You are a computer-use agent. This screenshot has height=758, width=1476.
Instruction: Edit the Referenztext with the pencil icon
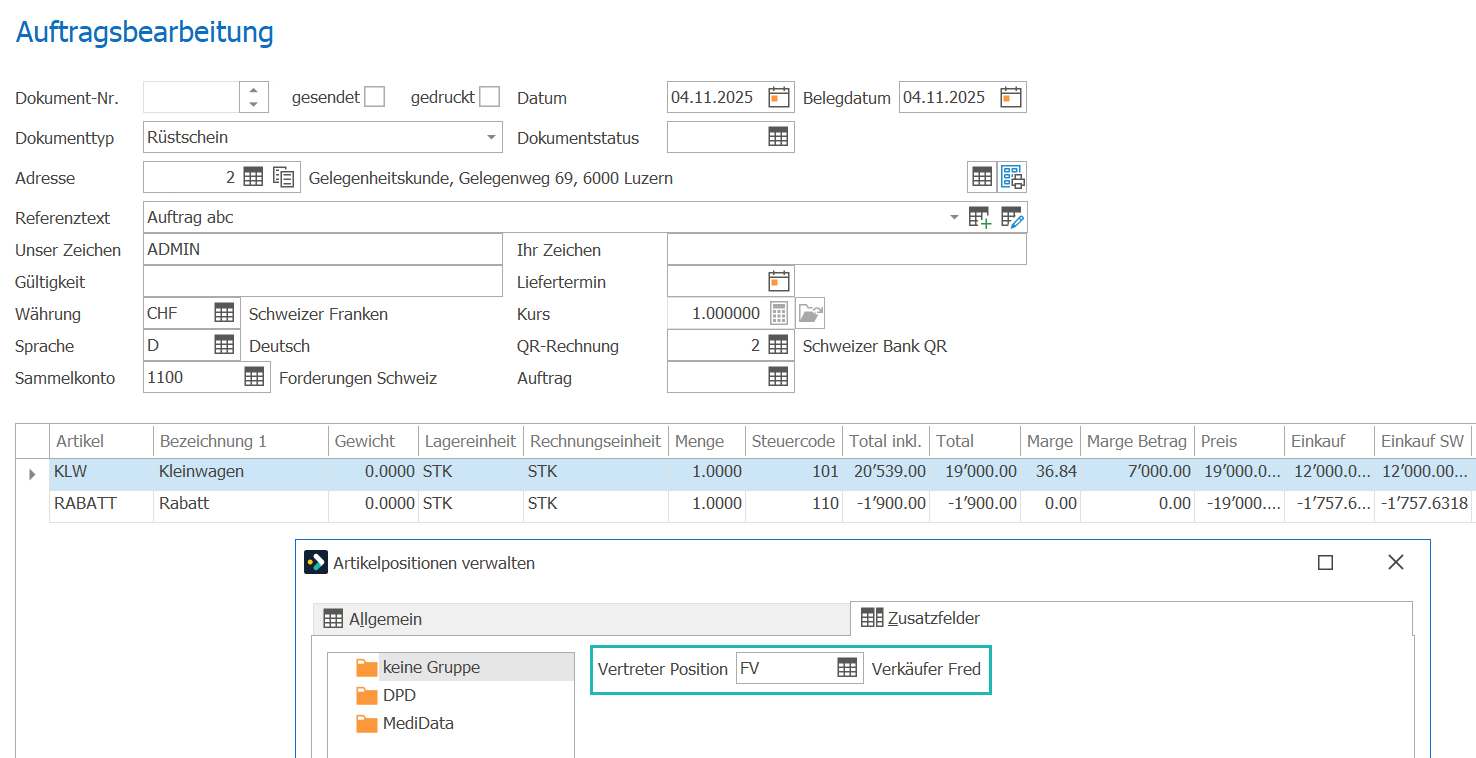1013,217
